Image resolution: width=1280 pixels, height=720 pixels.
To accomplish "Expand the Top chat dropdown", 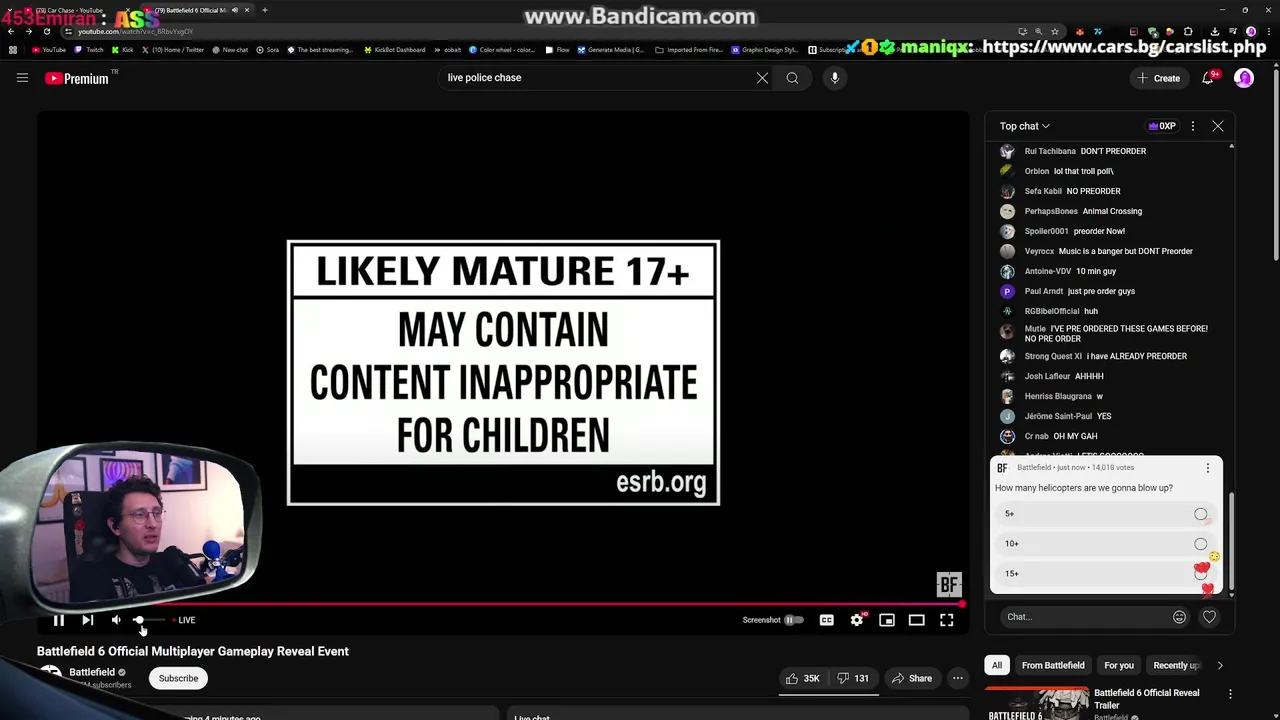I will 1025,126.
